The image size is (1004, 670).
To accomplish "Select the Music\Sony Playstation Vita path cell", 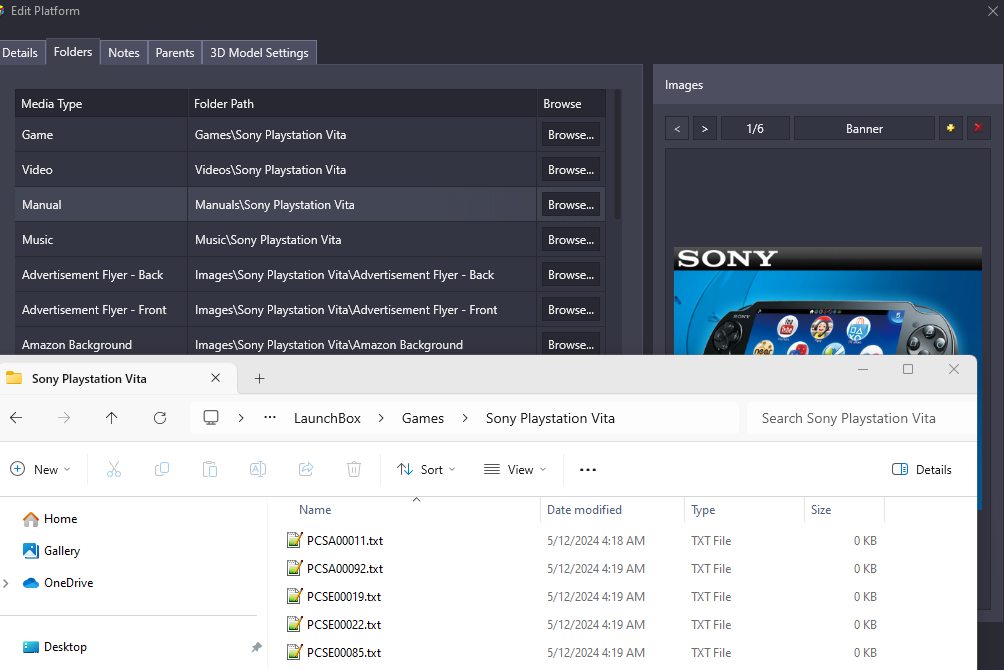I will tap(362, 240).
